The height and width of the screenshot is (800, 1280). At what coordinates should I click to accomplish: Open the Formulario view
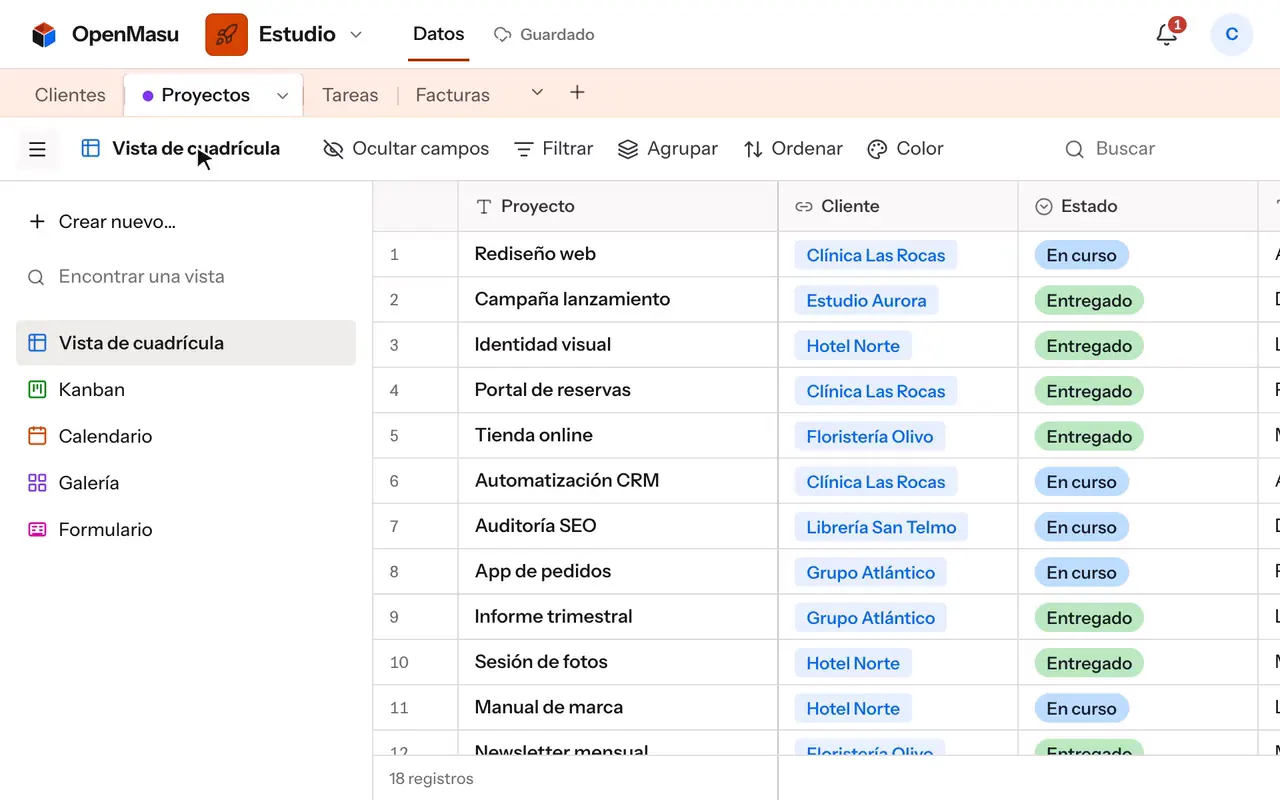click(x=186, y=530)
